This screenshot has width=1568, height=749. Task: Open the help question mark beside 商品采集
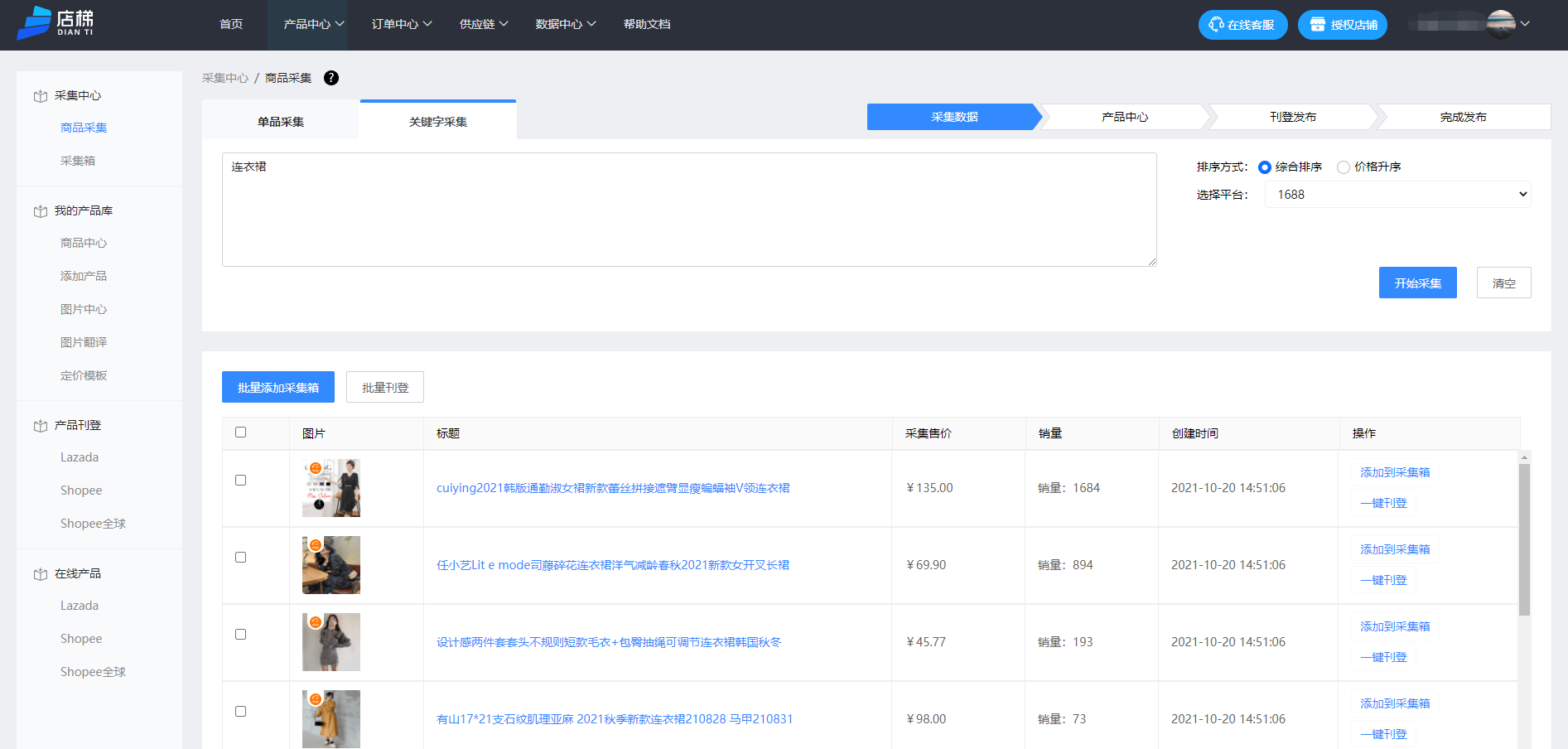(x=331, y=78)
